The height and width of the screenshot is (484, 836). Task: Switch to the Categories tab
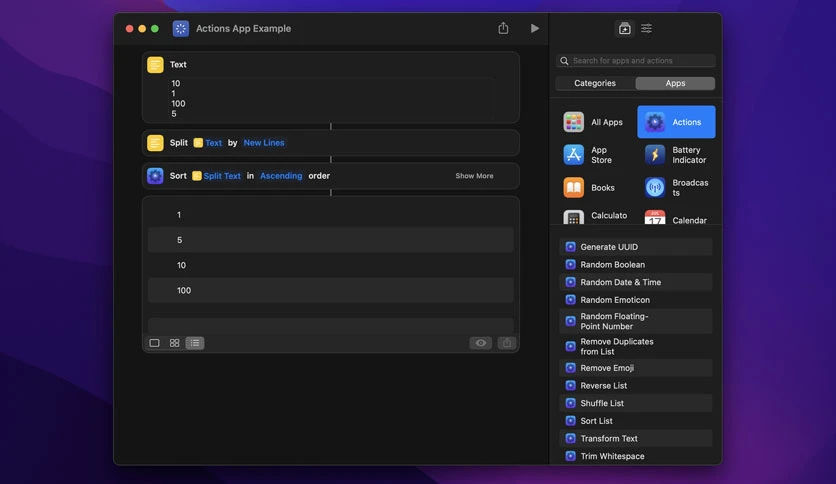tap(595, 83)
